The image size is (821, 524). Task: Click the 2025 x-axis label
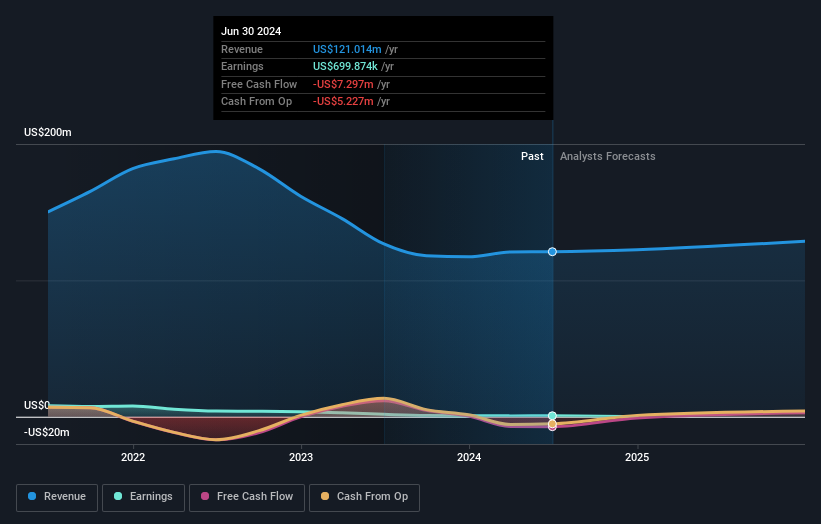pyautogui.click(x=637, y=458)
